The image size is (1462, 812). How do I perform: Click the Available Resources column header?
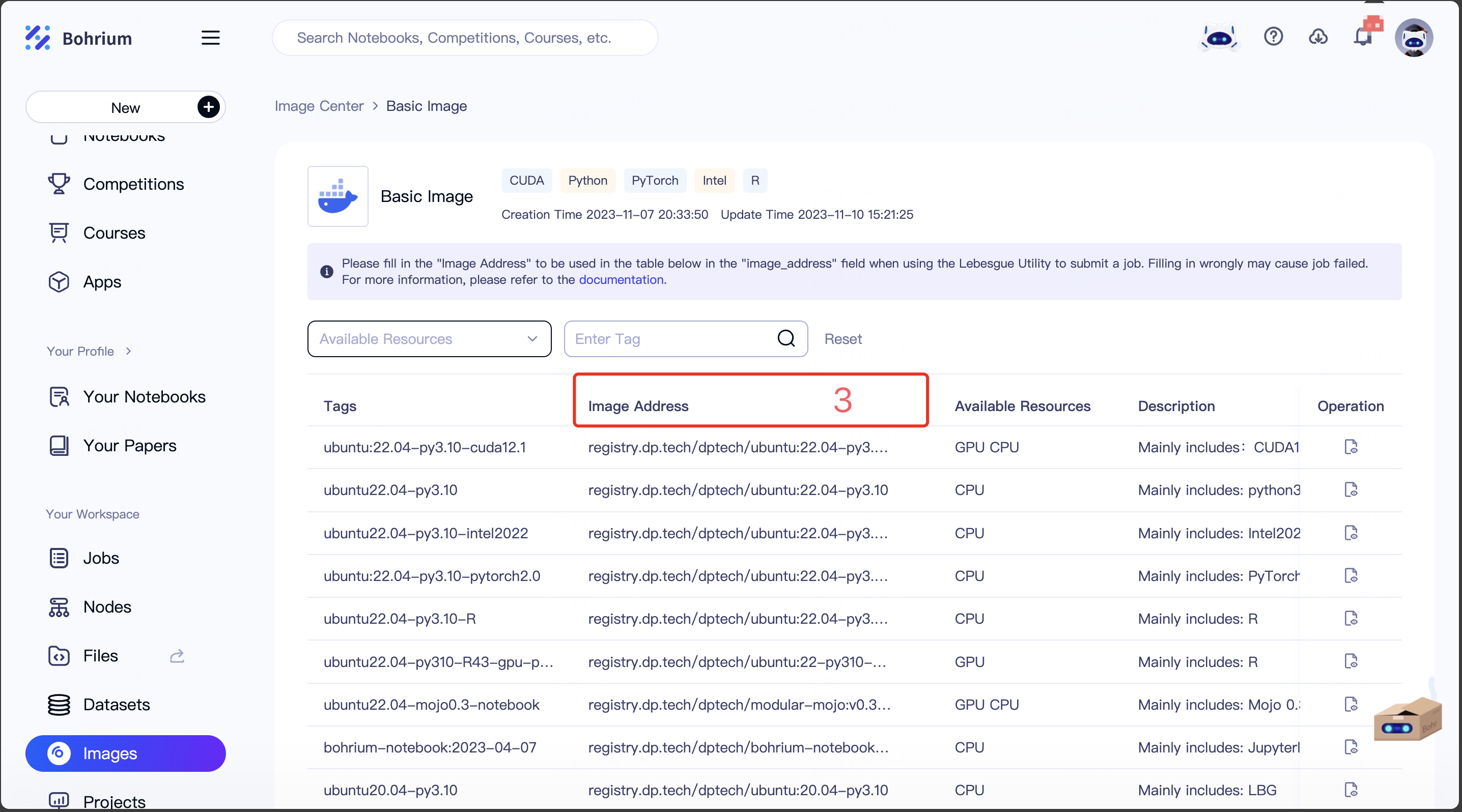(x=1022, y=406)
